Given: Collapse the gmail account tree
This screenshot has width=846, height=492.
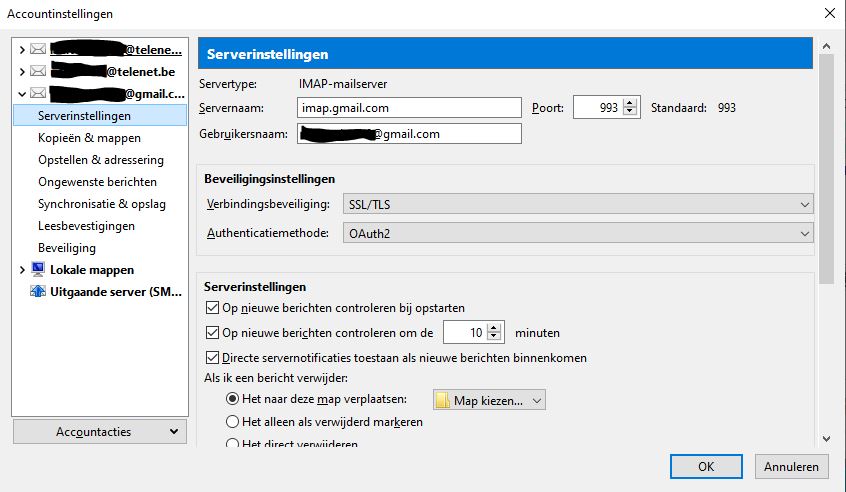Looking at the screenshot, I should pyautogui.click(x=22, y=94).
